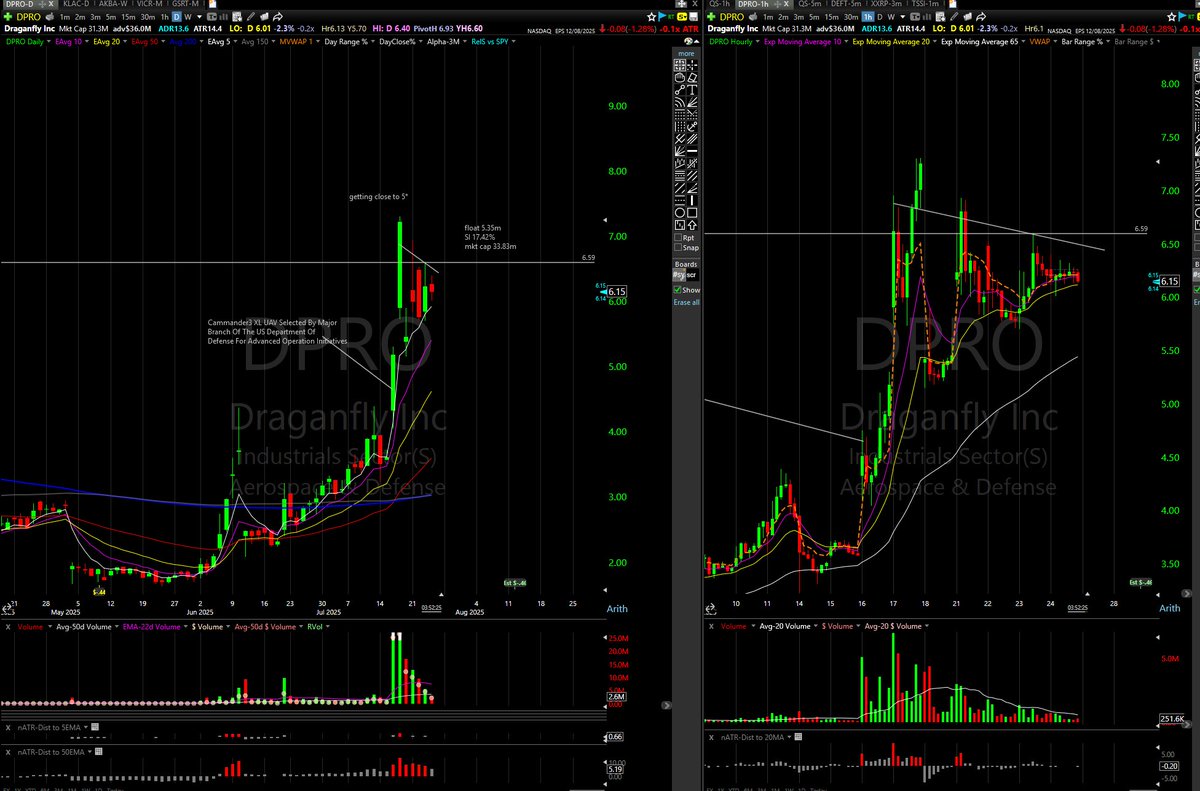1200x791 pixels.
Task: Switch to the AKBA-W tab
Action: pyautogui.click(x=113, y=5)
